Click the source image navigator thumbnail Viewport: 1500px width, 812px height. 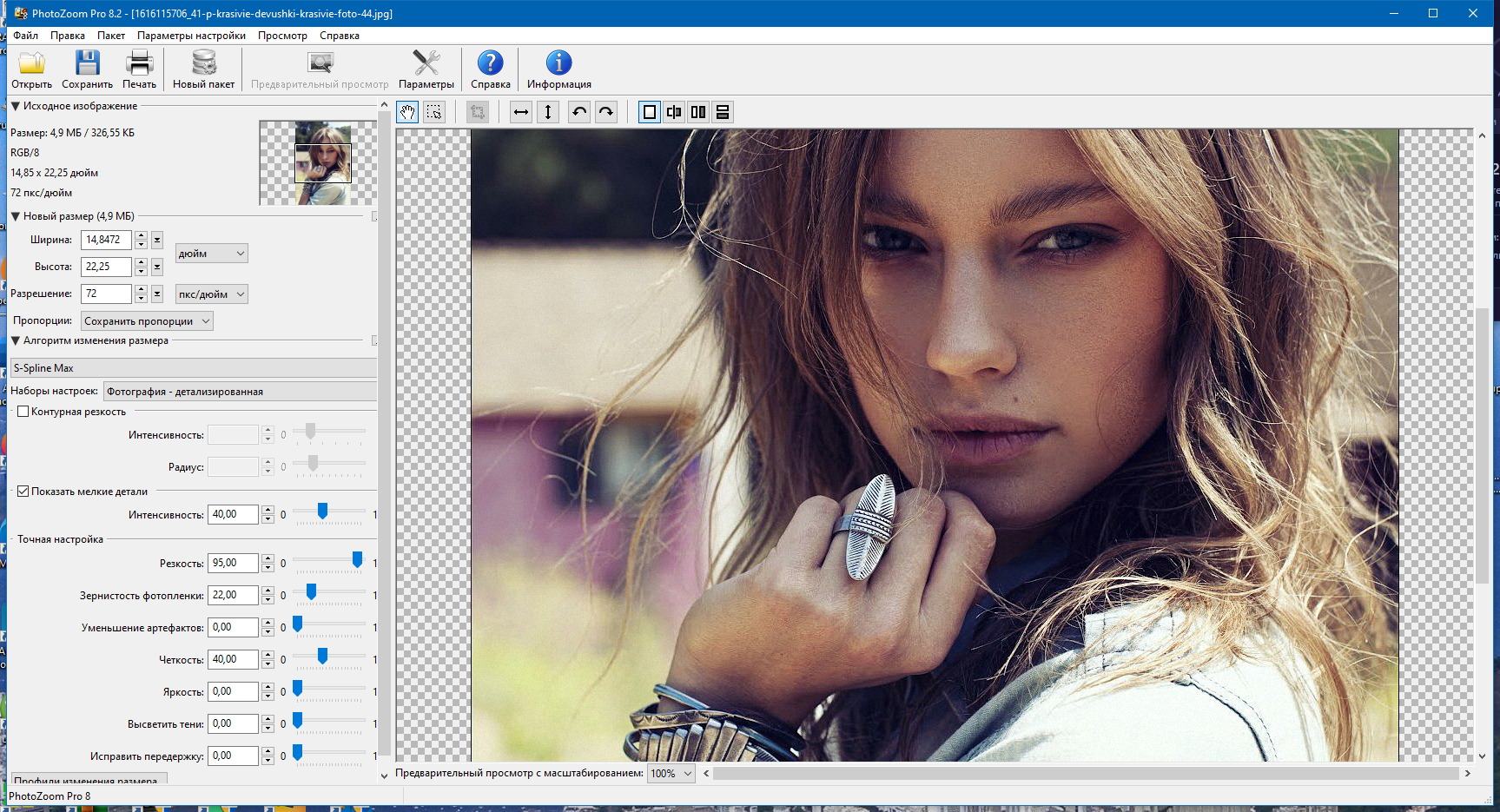pyautogui.click(x=318, y=163)
